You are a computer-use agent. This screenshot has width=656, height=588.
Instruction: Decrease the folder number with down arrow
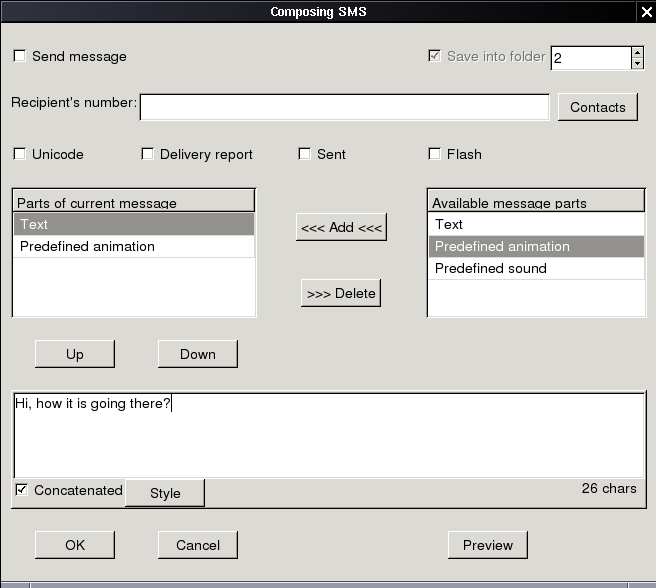637,64
